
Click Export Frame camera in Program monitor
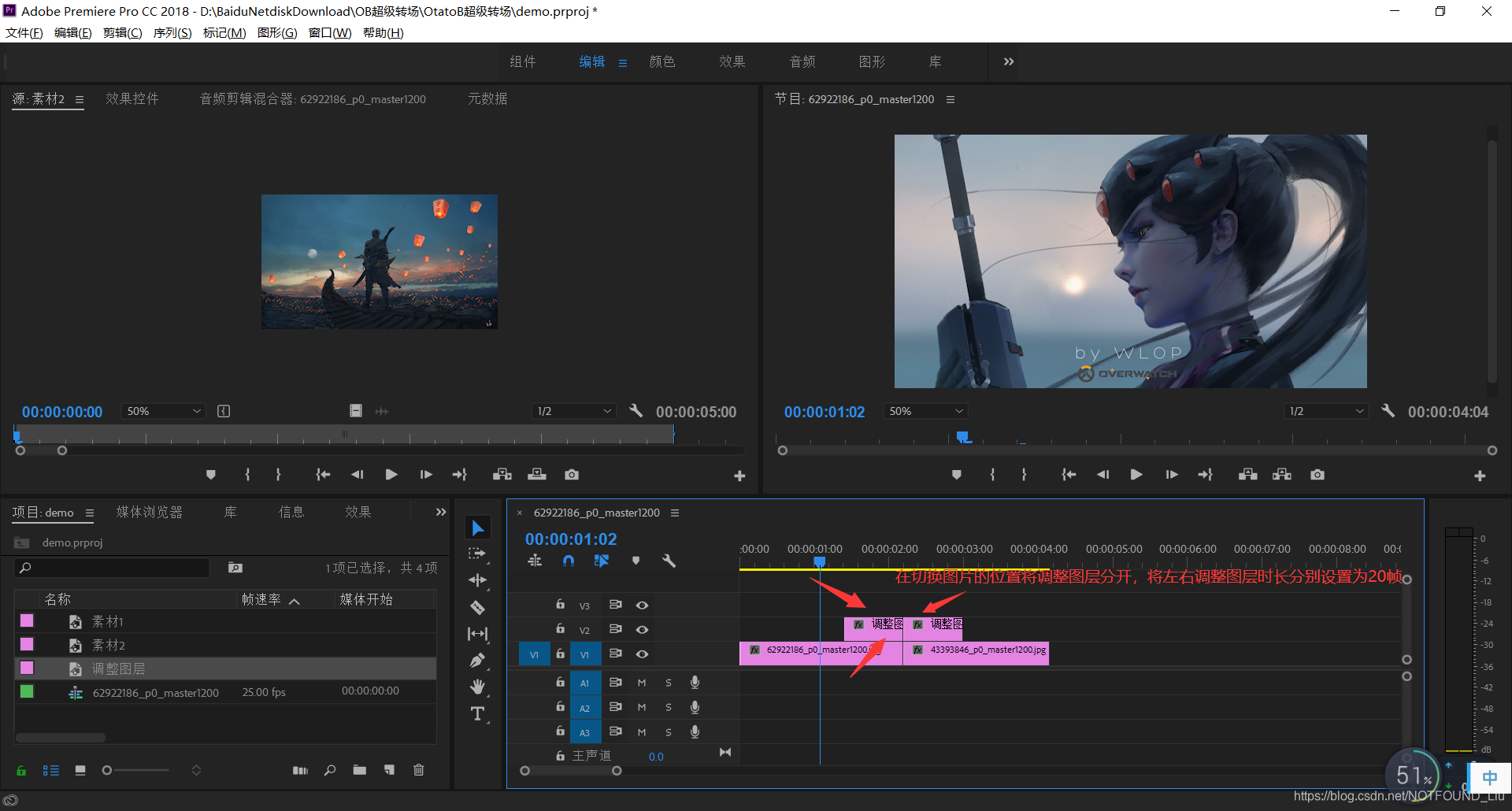tap(1317, 475)
